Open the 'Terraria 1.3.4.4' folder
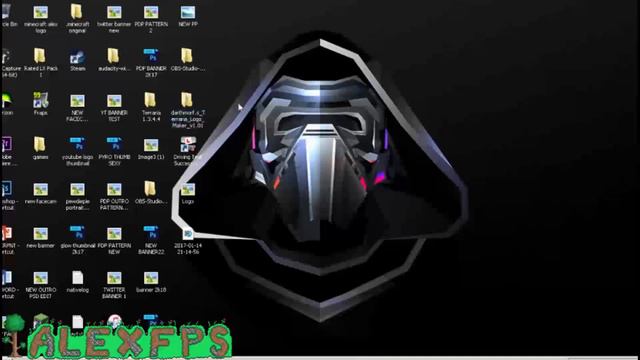640x360 pixels. (x=151, y=107)
